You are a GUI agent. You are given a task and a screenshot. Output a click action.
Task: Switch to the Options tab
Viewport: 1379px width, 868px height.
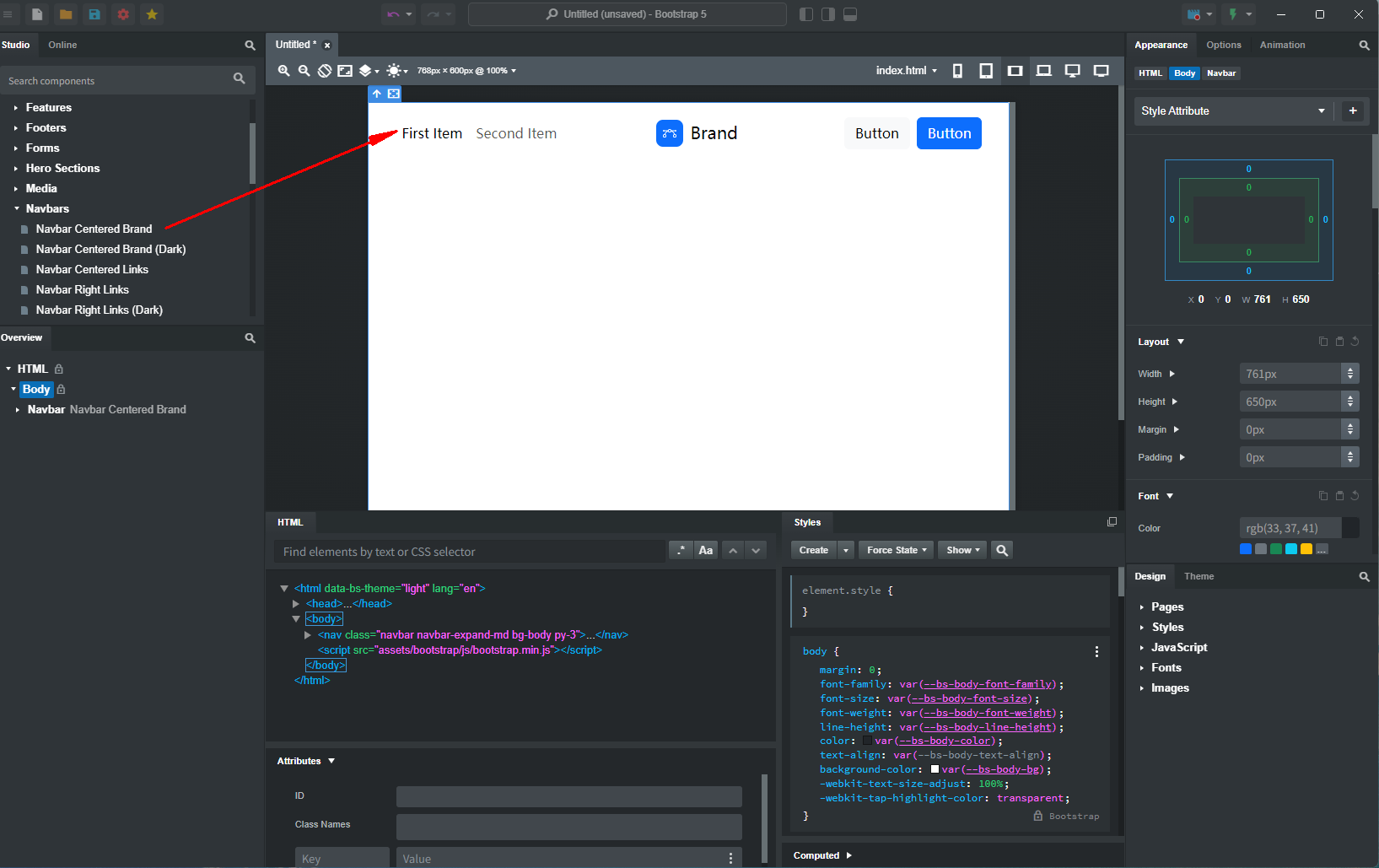point(1224,45)
